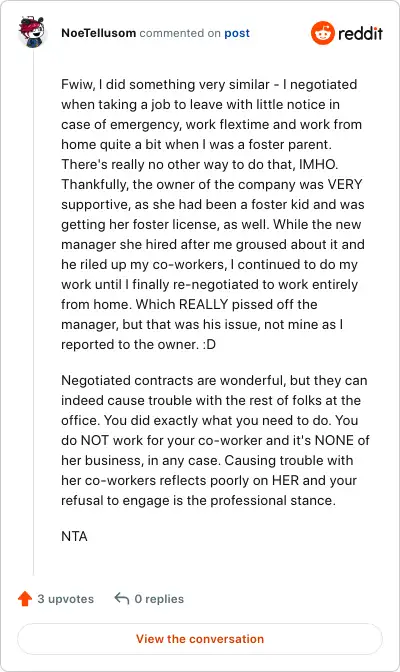Click the "NTA" verdict text

pyautogui.click(x=75, y=536)
